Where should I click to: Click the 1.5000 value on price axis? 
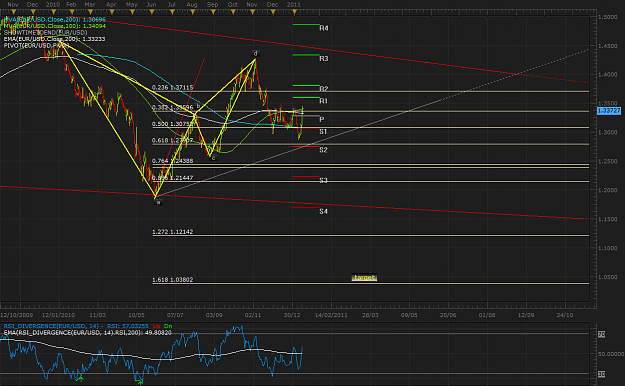click(608, 17)
